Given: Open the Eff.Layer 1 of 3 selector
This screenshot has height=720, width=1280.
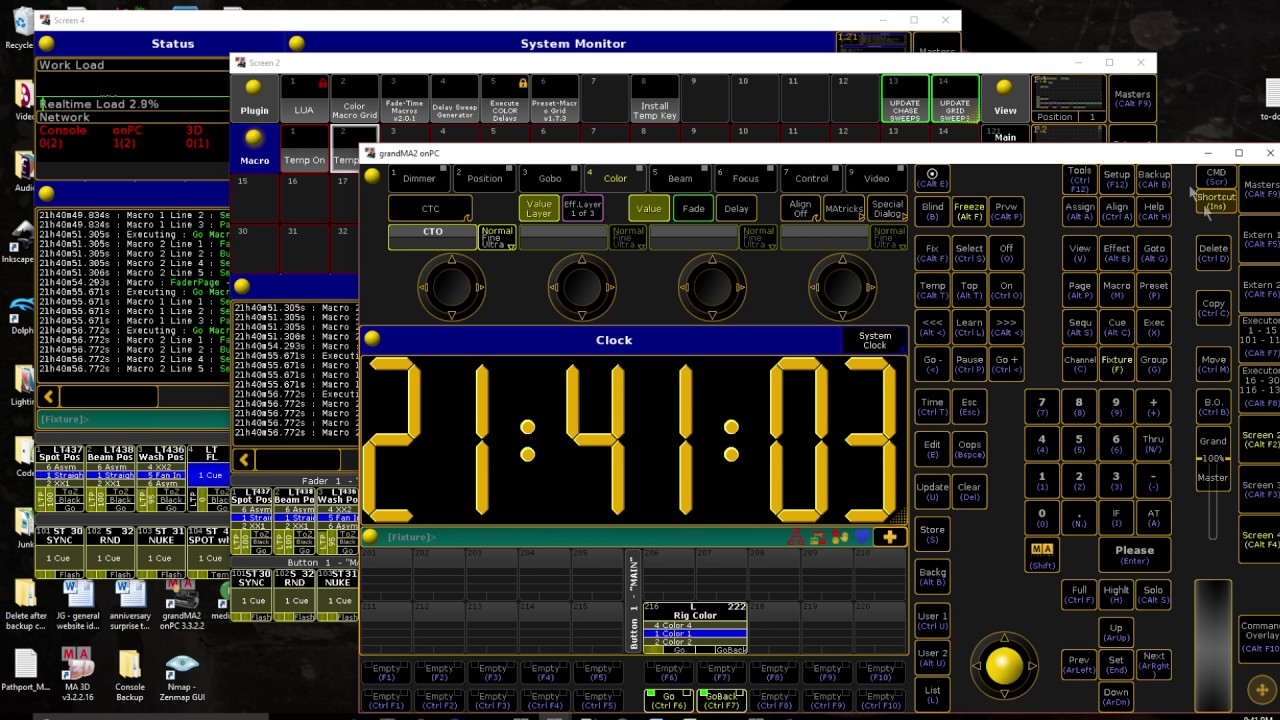Looking at the screenshot, I should click(582, 208).
